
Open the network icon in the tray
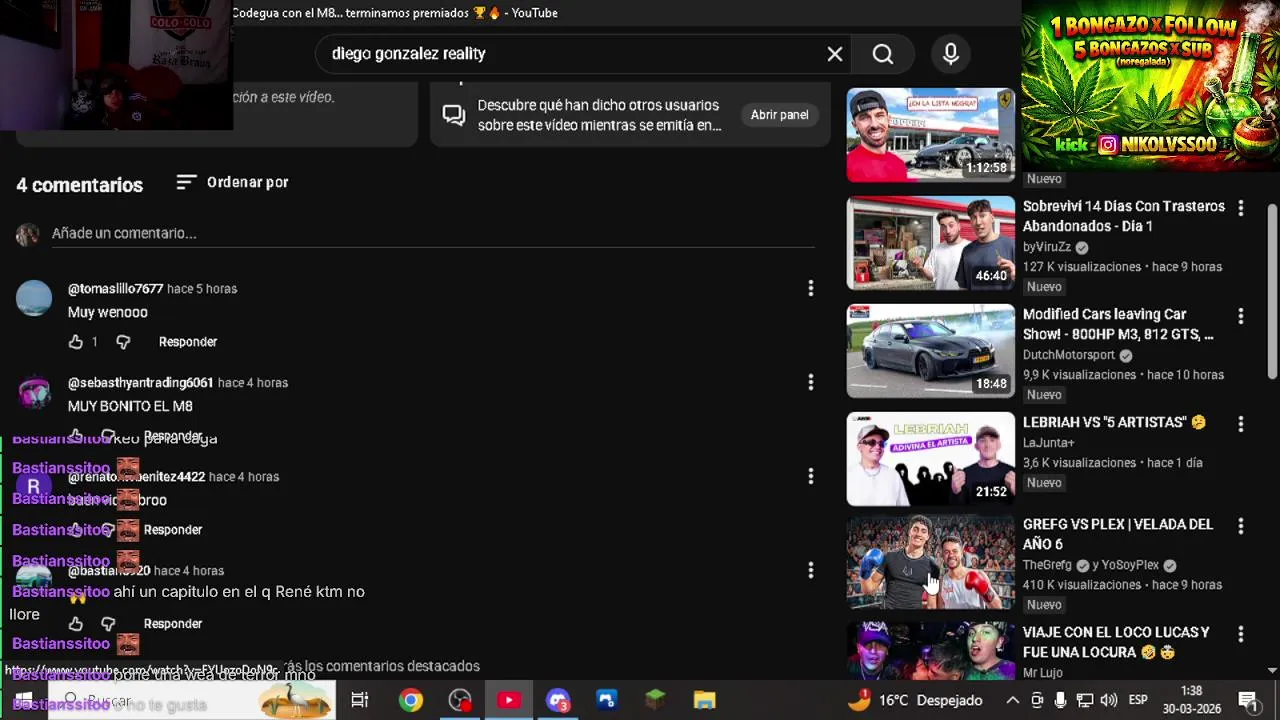point(1084,700)
